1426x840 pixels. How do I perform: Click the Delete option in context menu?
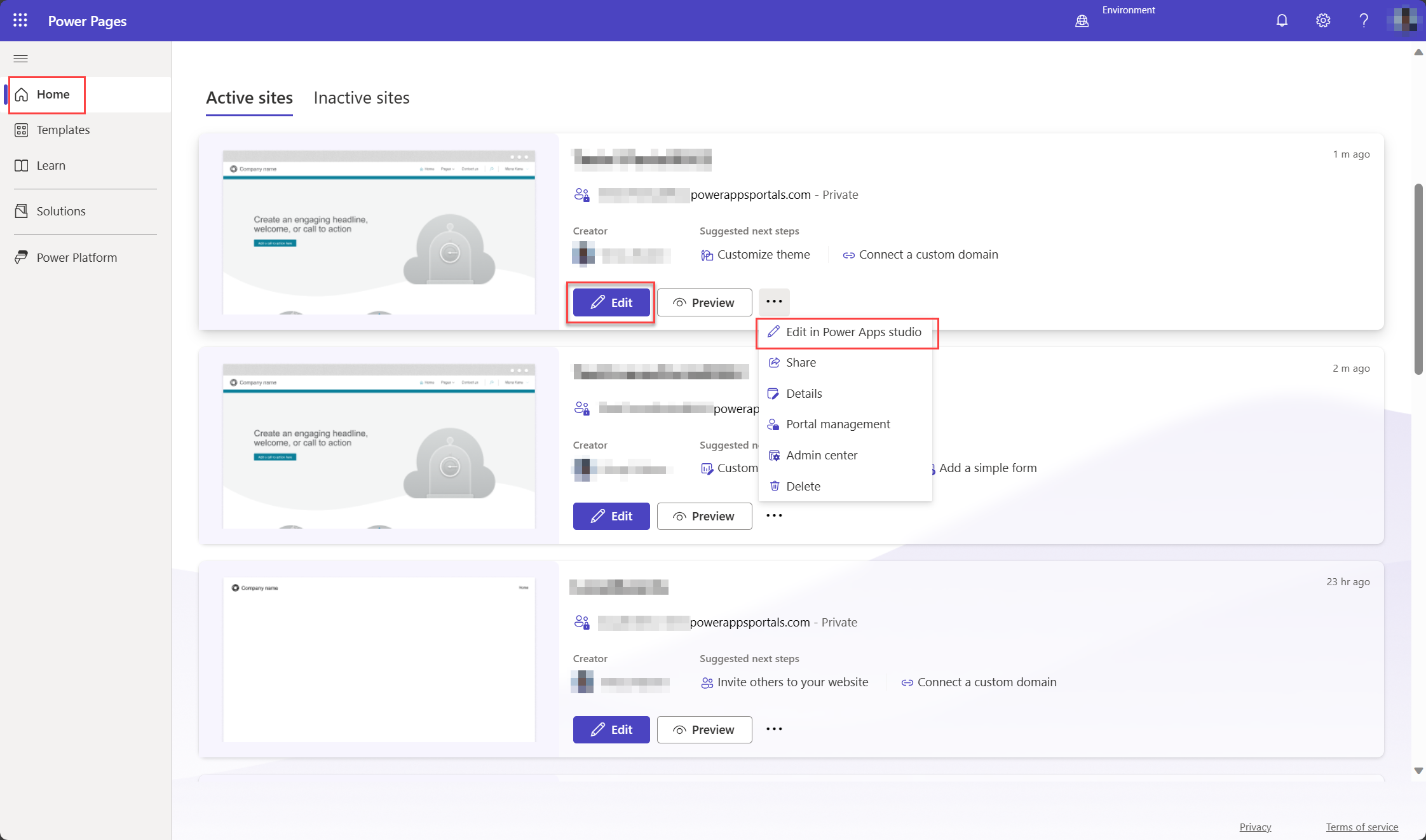click(803, 486)
